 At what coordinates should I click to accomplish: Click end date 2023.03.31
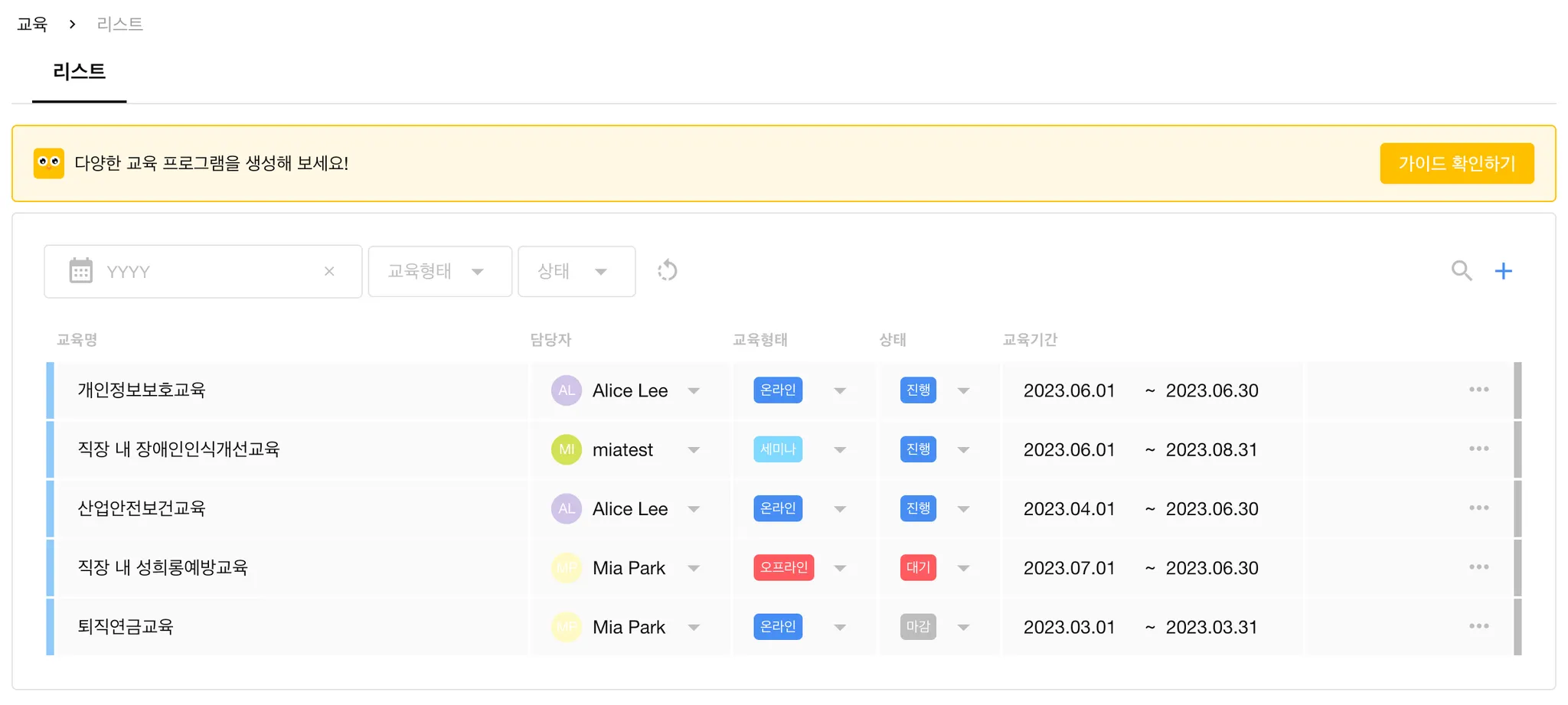pyautogui.click(x=1212, y=627)
